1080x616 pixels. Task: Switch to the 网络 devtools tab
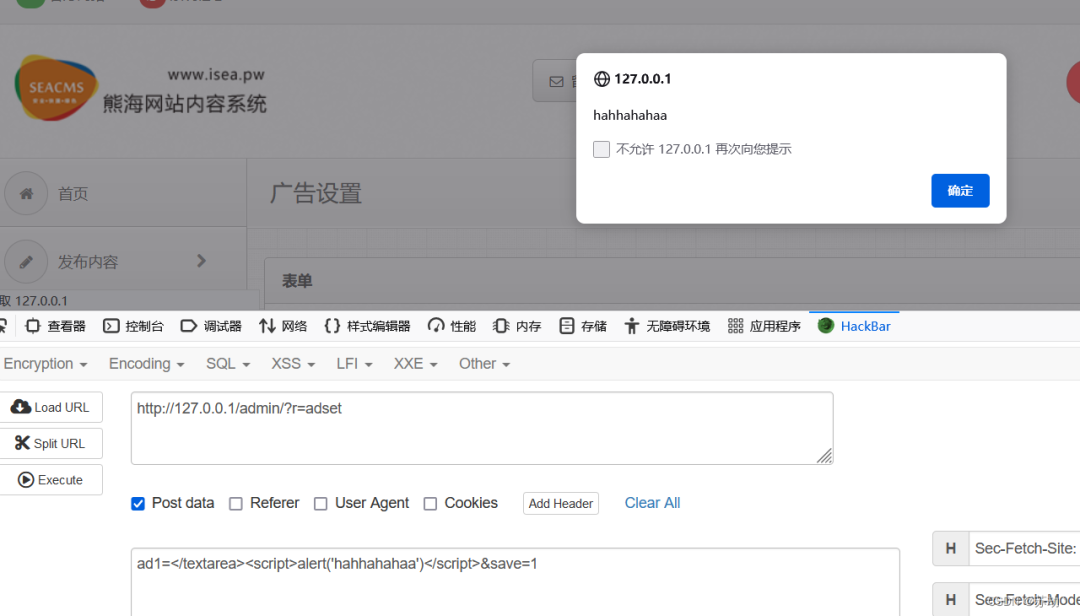(x=283, y=326)
